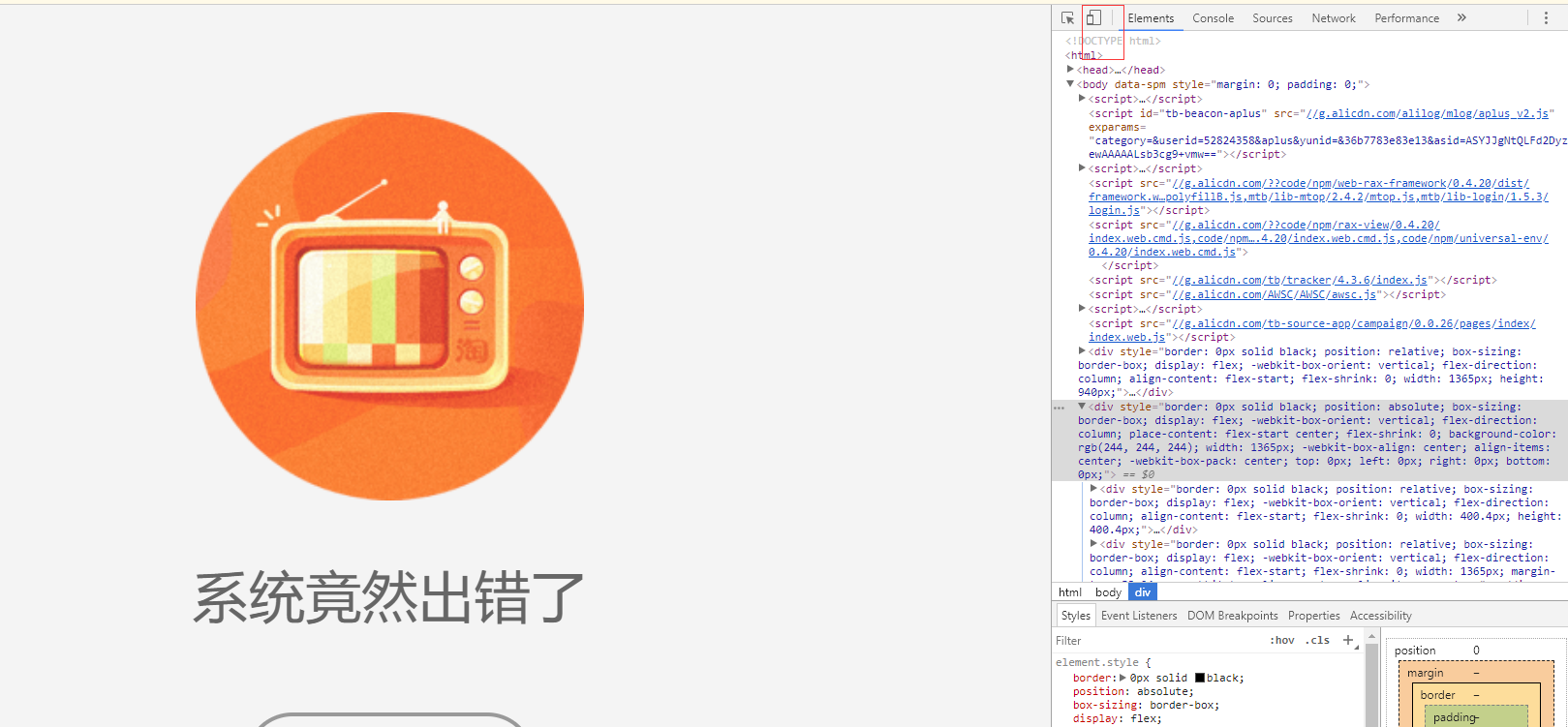Open the Network tab
This screenshot has width=1568, height=727.
[1334, 18]
